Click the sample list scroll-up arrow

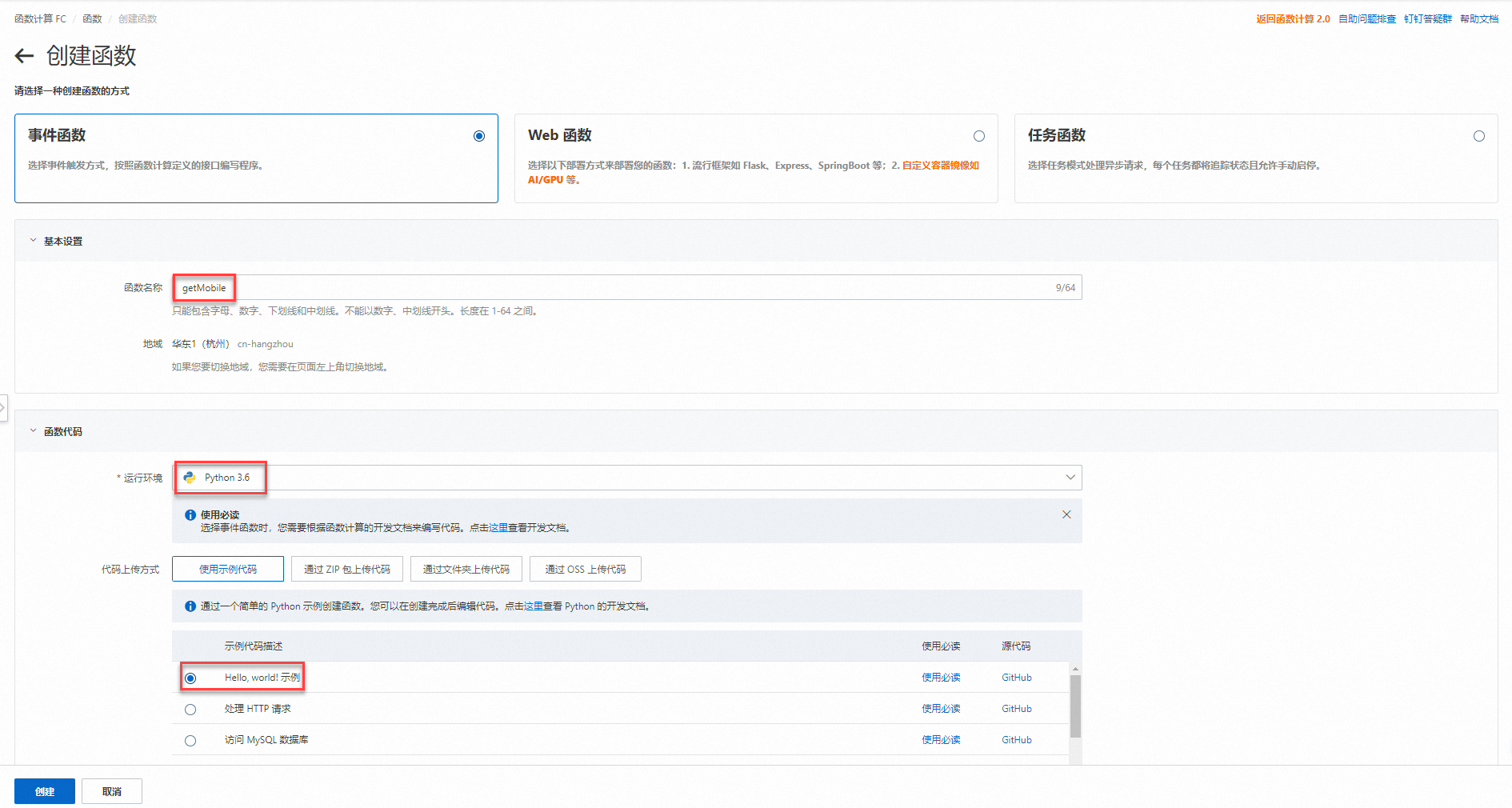(x=1075, y=669)
